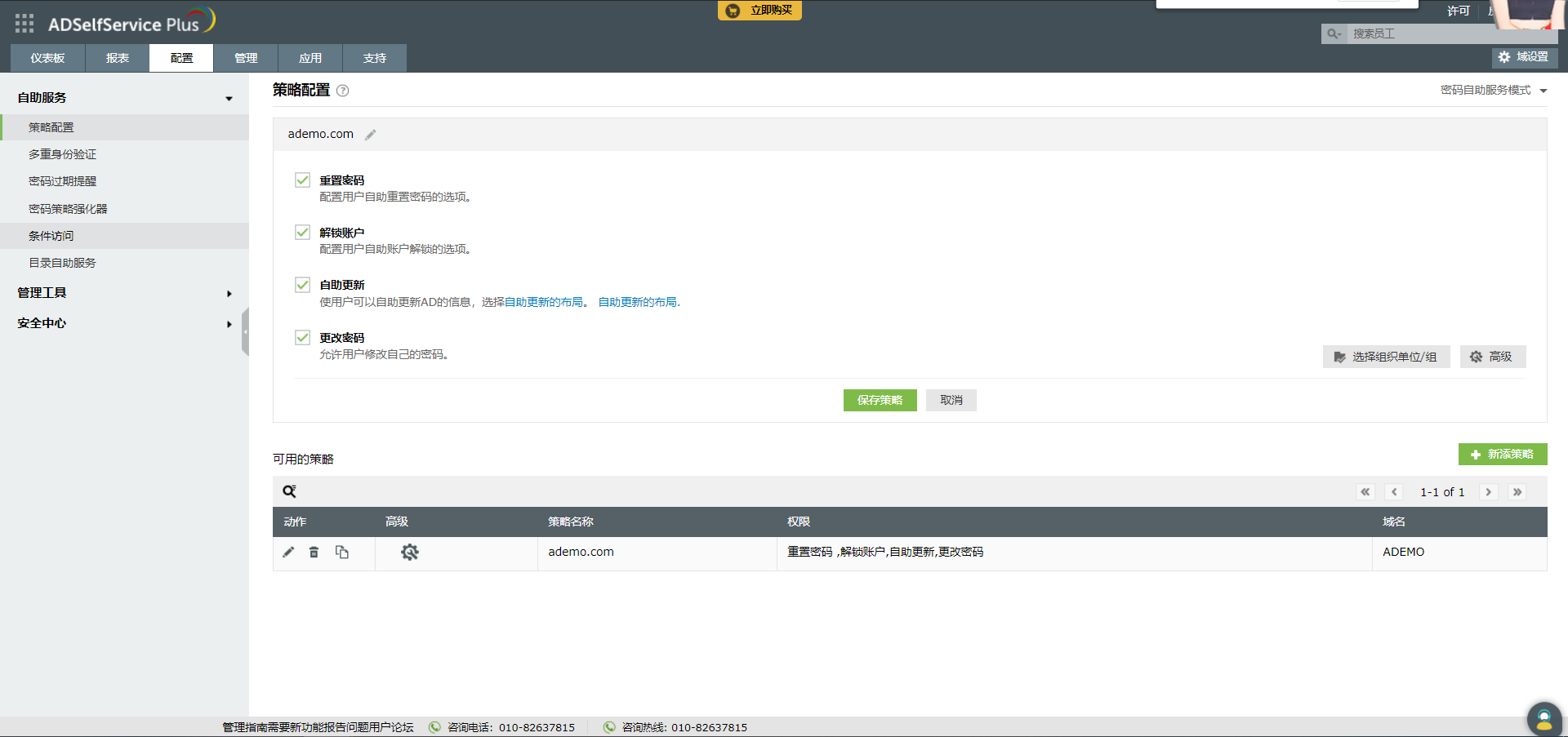Click the 立即购买 button

click(759, 11)
